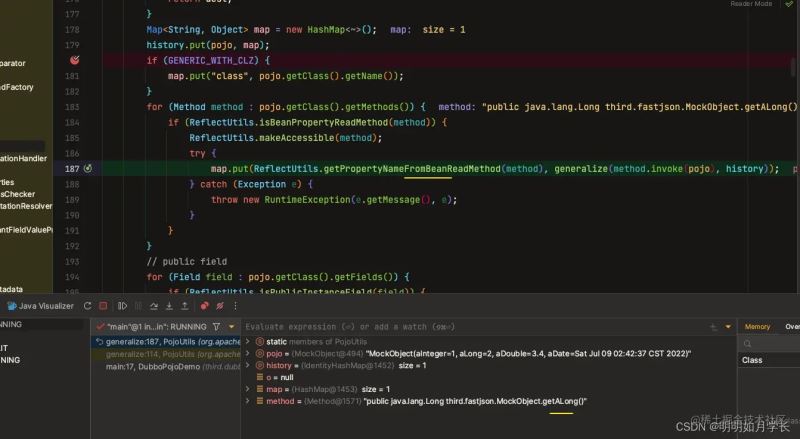The image size is (800, 439).
Task: Click the Rerun debug session icon
Action: pyautogui.click(x=88, y=306)
